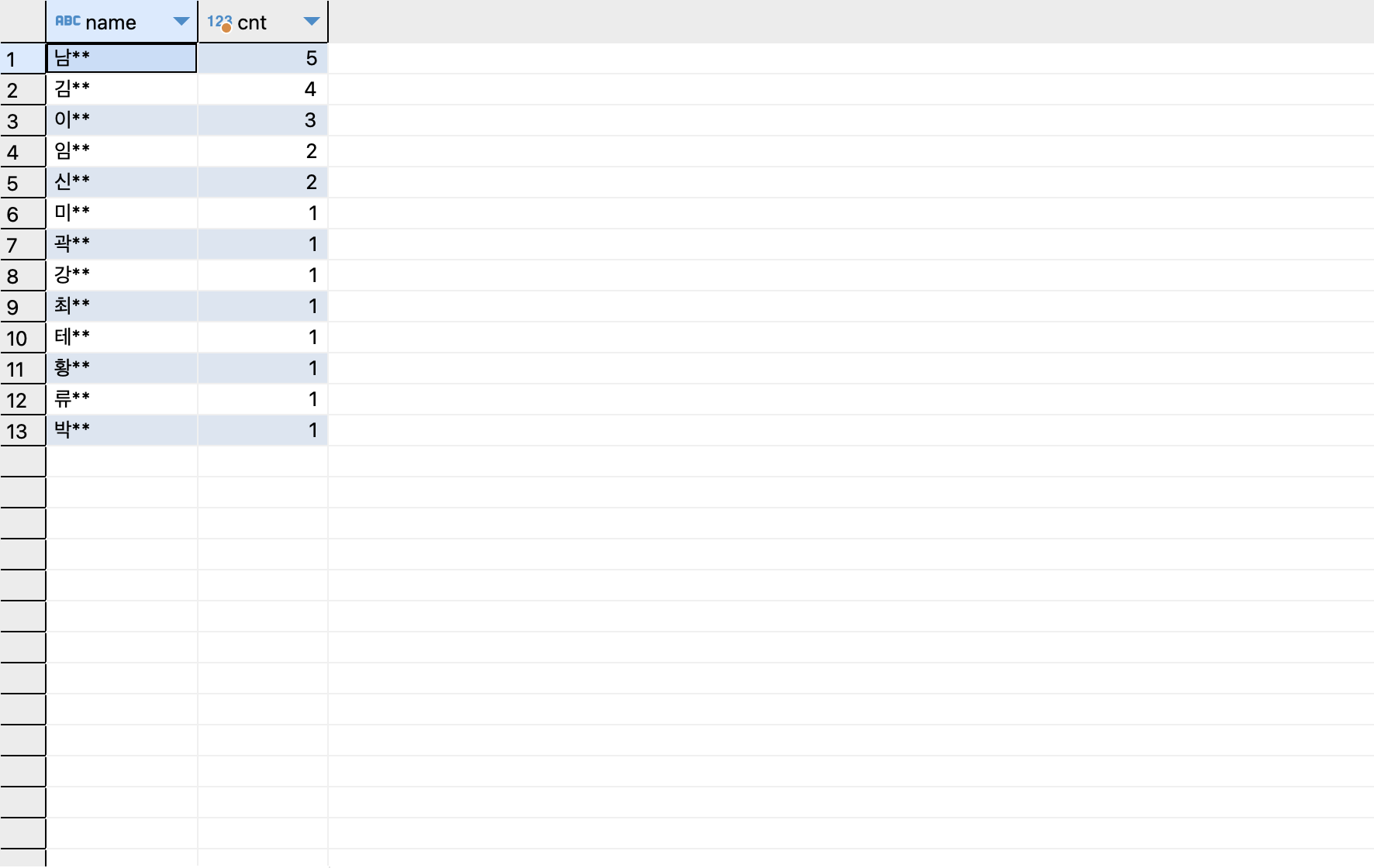Select the name cell 김**

(x=122, y=89)
